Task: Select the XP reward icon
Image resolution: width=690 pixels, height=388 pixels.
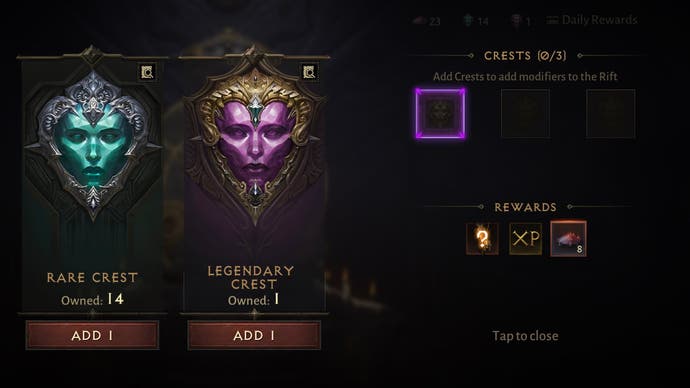Action: 526,238
